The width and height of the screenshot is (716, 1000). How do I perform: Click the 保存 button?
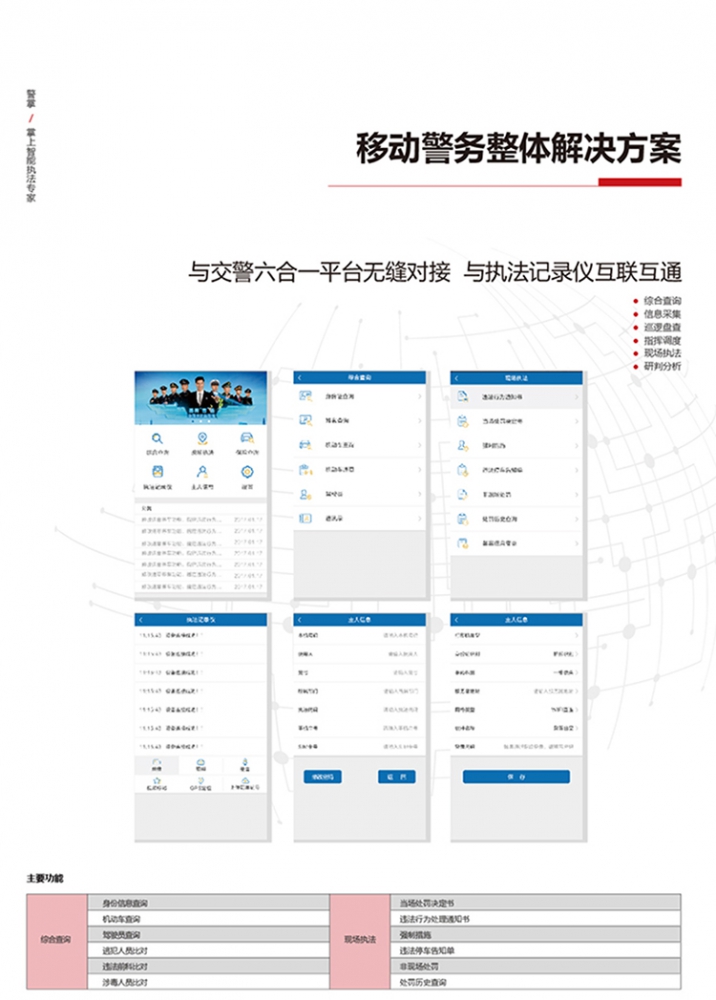click(516, 777)
